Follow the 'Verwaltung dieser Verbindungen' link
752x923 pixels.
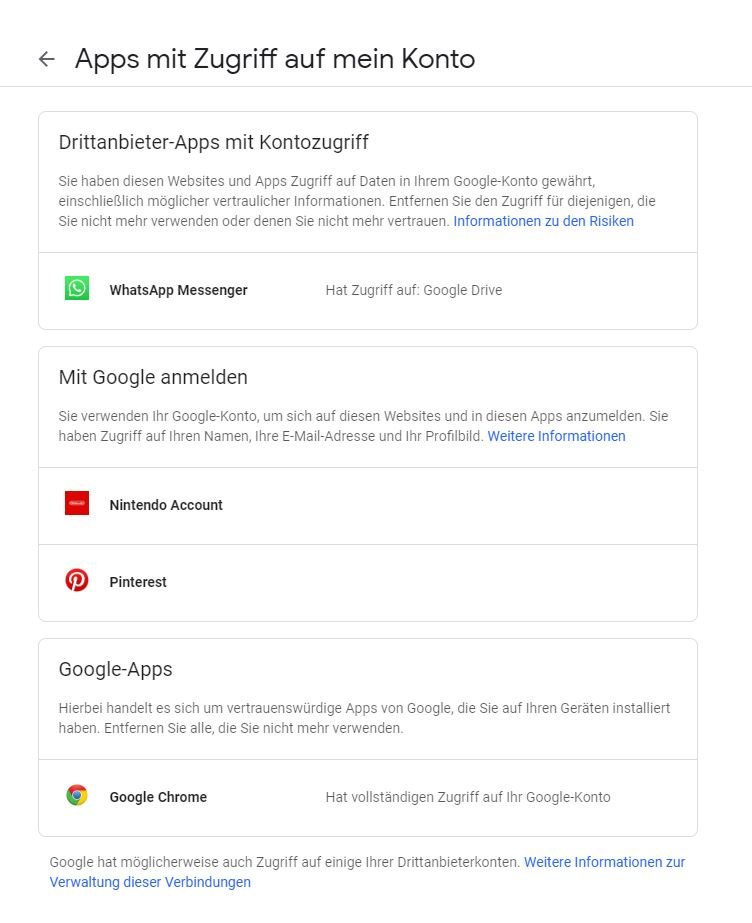click(x=150, y=882)
